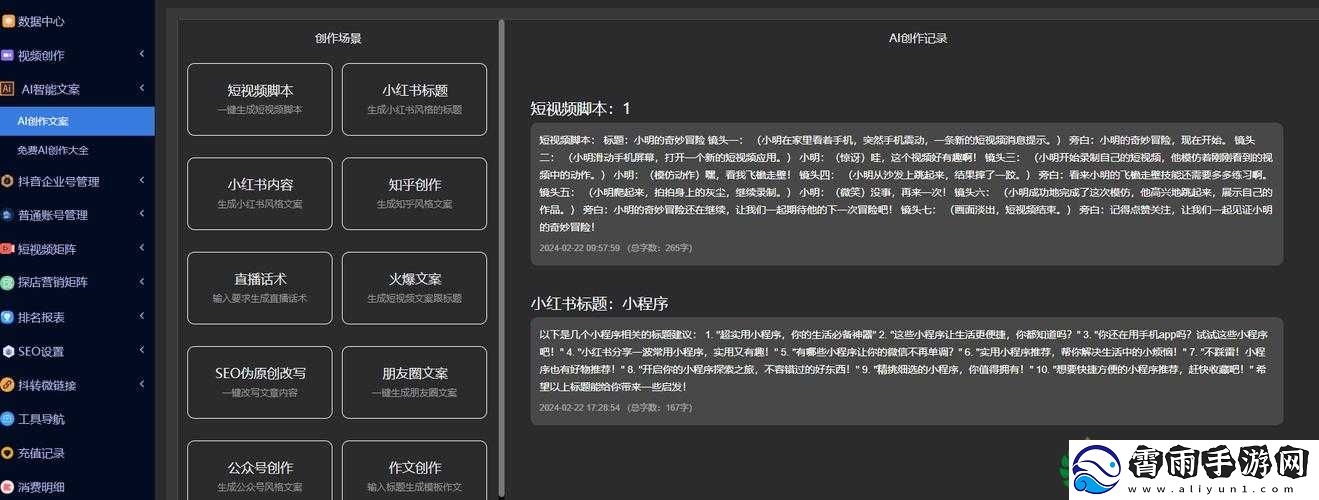Click the 排名报表 sidebar icon

(8, 317)
